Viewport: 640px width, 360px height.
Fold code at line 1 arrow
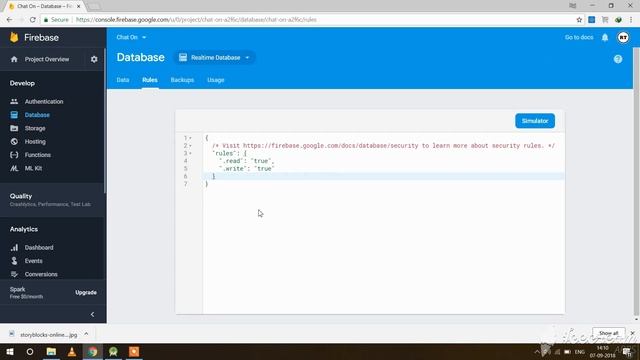coord(190,138)
